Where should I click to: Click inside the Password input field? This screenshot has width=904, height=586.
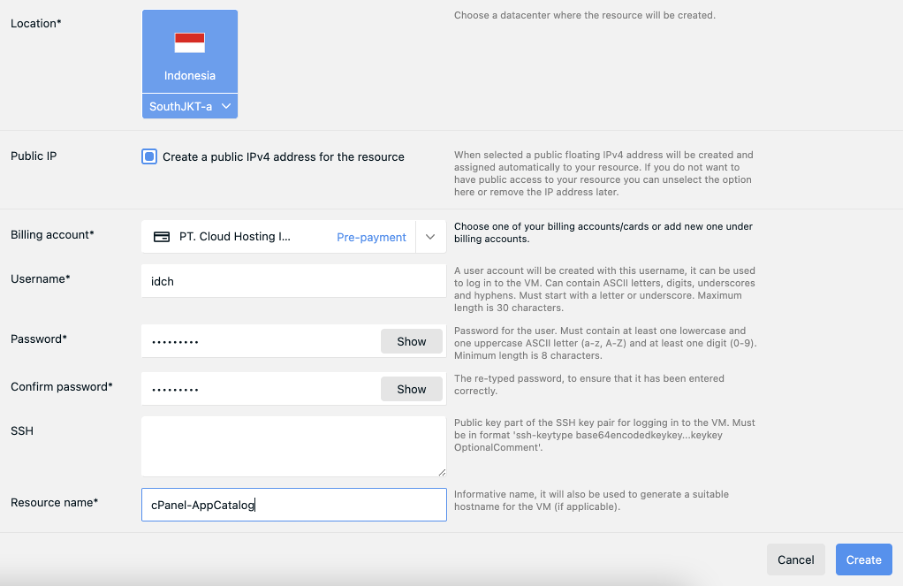[260, 341]
